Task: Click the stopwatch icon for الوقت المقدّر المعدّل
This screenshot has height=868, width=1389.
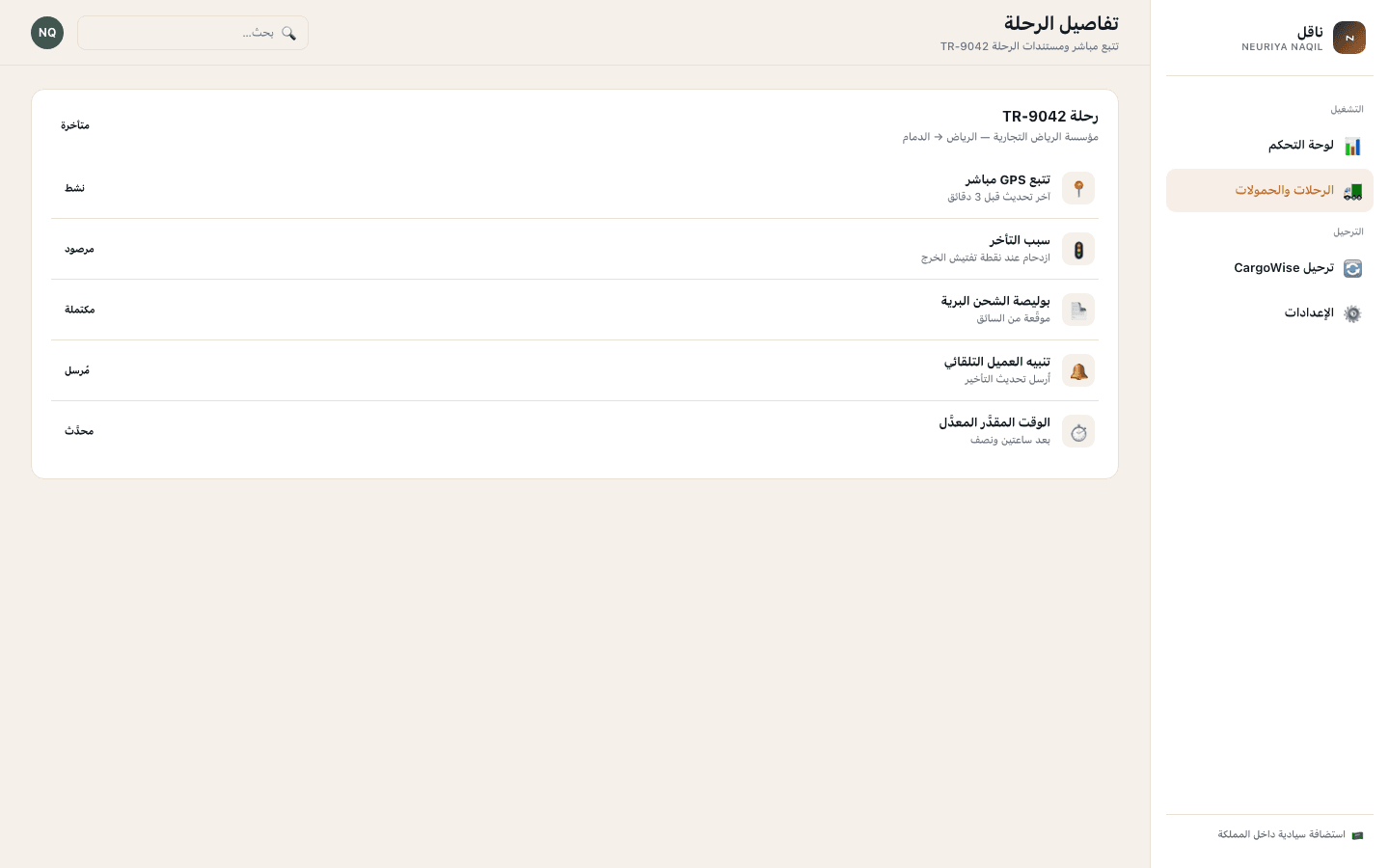Action: [x=1078, y=431]
